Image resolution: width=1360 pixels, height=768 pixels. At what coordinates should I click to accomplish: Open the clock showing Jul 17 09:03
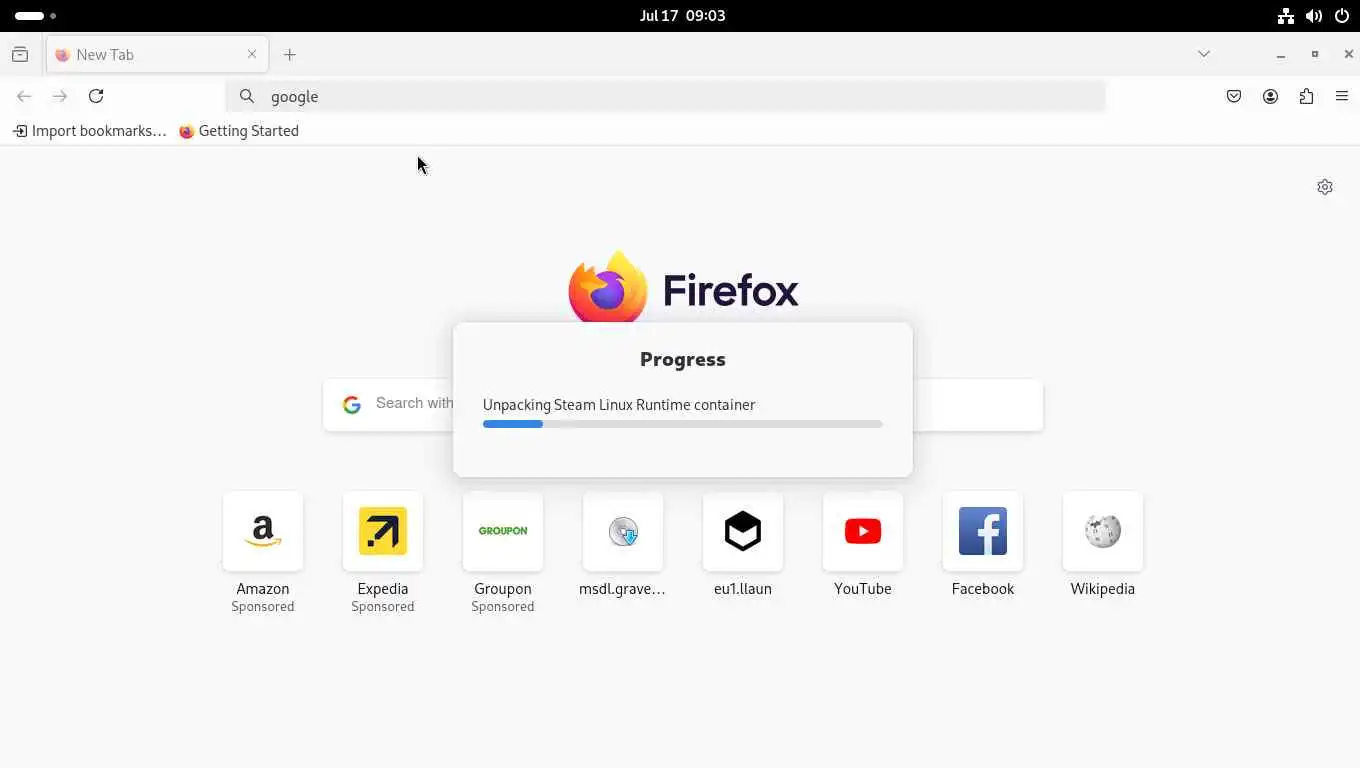[x=683, y=16]
